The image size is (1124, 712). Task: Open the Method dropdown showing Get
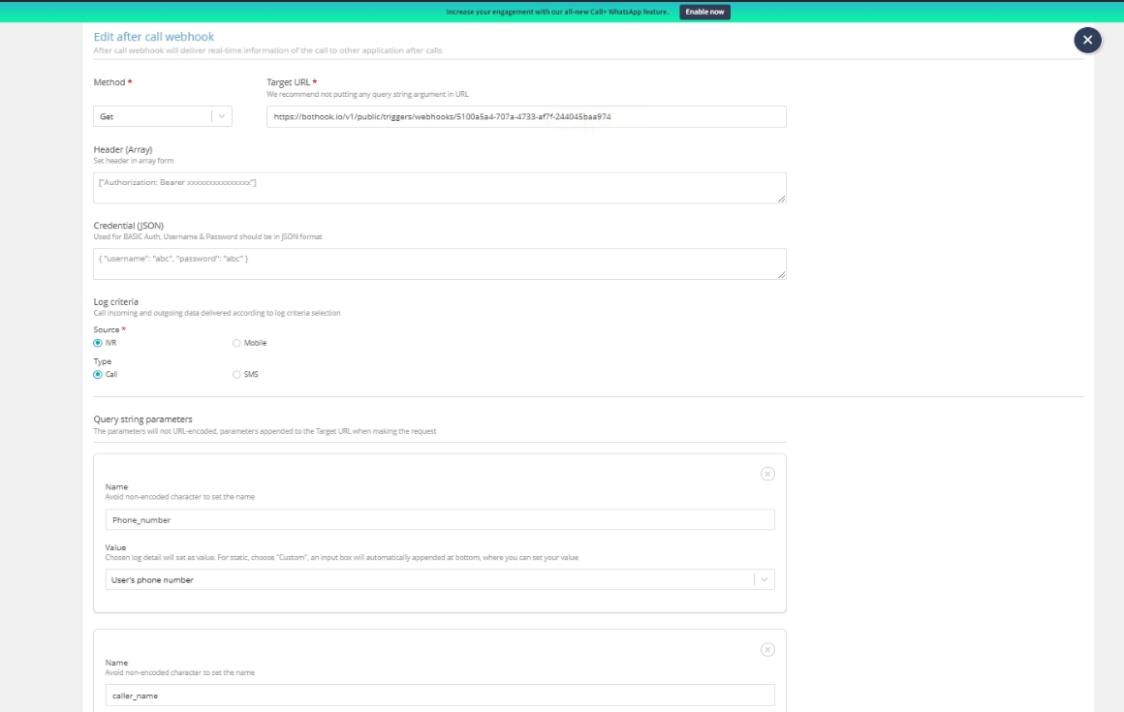(152, 117)
